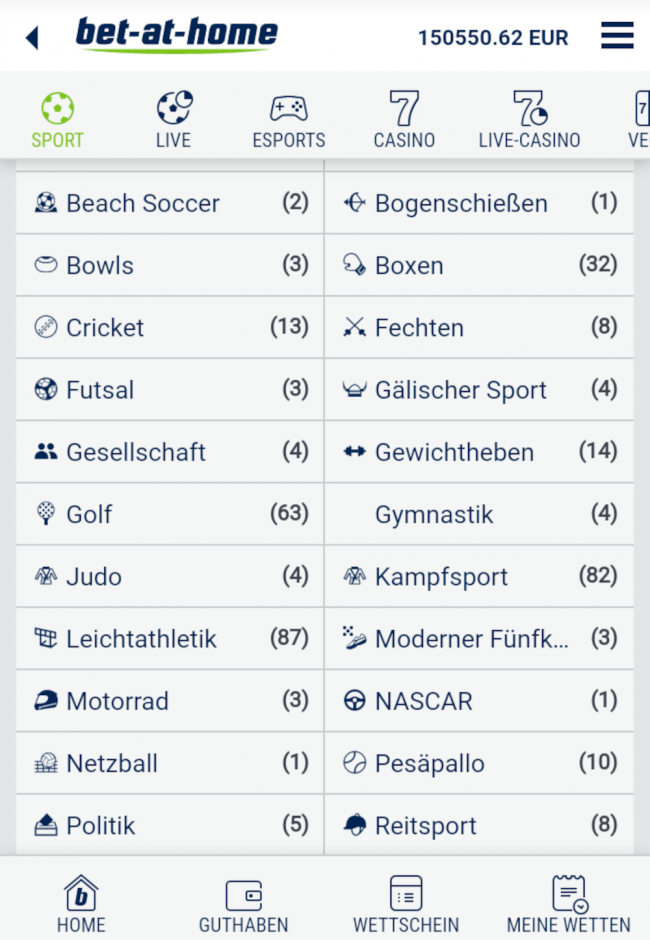Image resolution: width=650 pixels, height=940 pixels.
Task: Open the Wettschein bet slip icon
Action: coord(405,893)
